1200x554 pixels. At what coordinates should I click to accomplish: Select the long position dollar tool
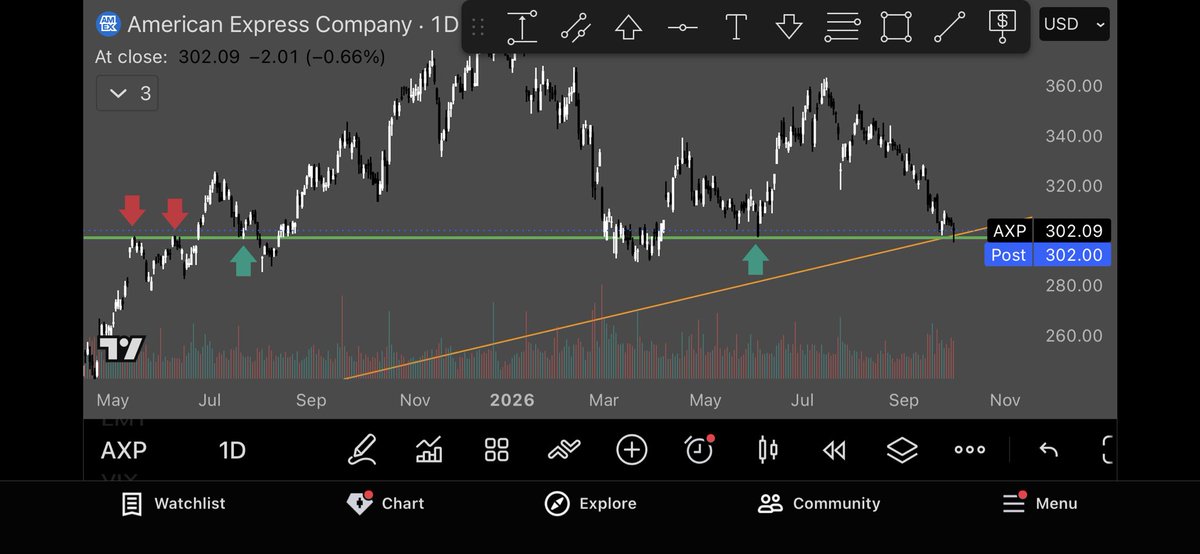[1002, 27]
